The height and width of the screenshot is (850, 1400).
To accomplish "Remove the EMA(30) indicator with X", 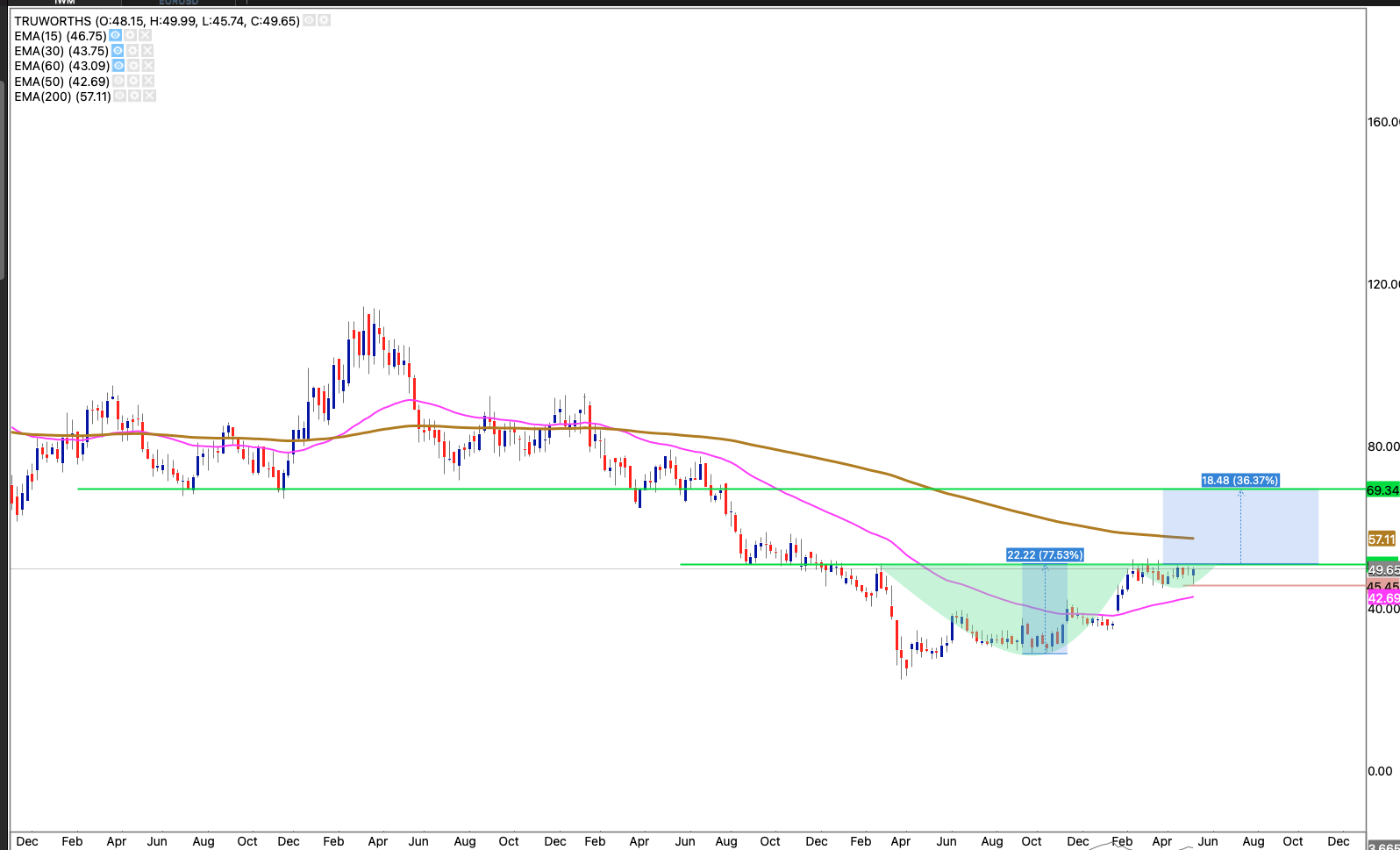I will click(147, 51).
